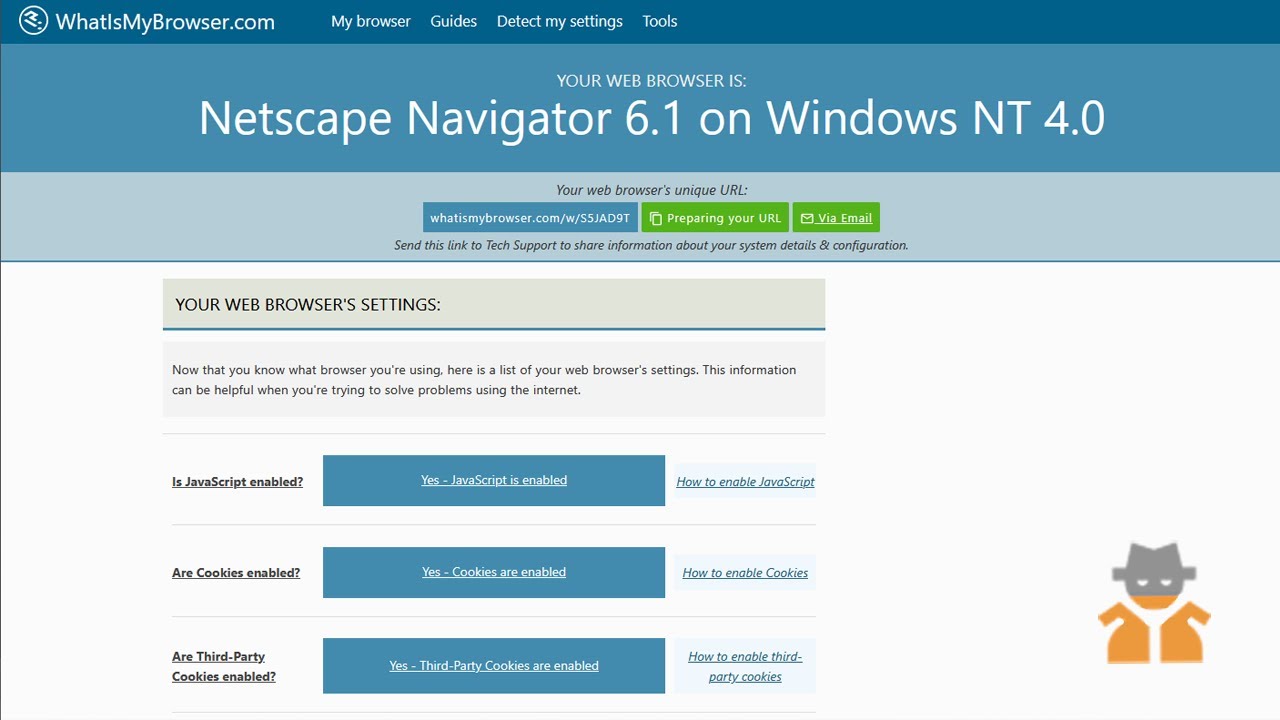Click the WhatIsMyBrowser logo icon
The image size is (1280, 720).
coord(33,21)
